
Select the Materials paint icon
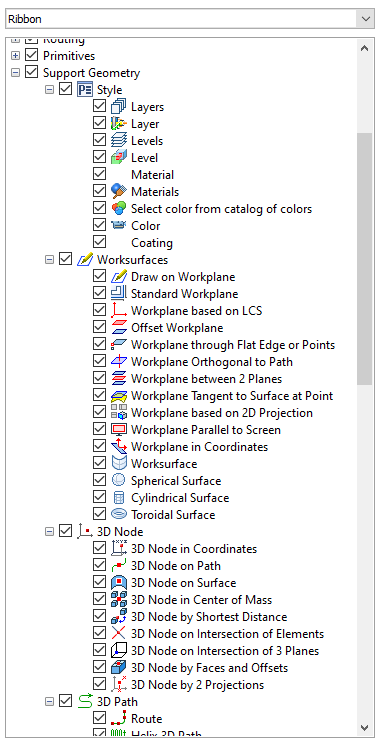(118, 191)
